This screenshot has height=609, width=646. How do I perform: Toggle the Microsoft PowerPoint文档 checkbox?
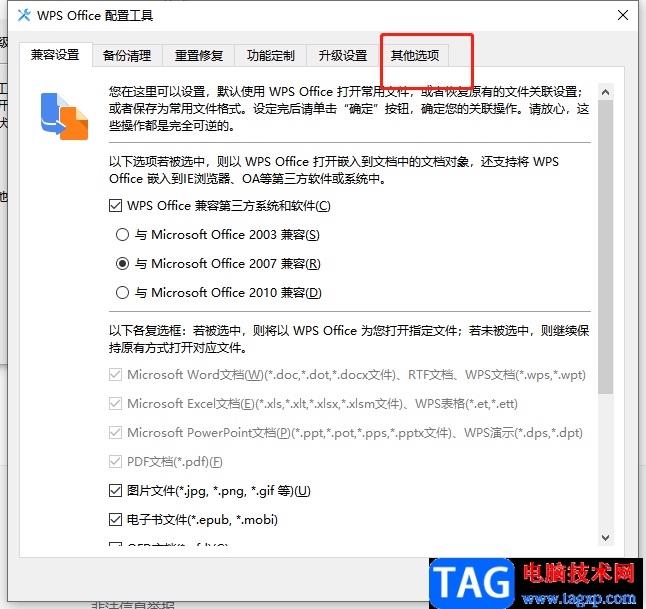pyautogui.click(x=115, y=433)
